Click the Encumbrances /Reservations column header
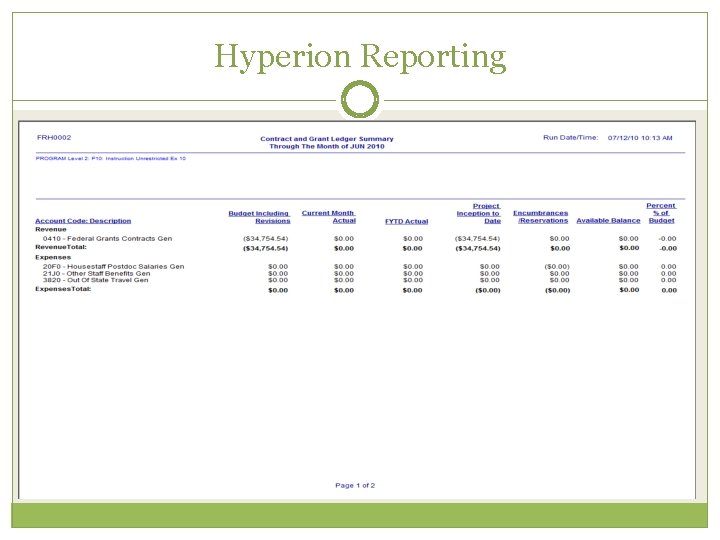The width and height of the screenshot is (720, 540). [x=540, y=217]
